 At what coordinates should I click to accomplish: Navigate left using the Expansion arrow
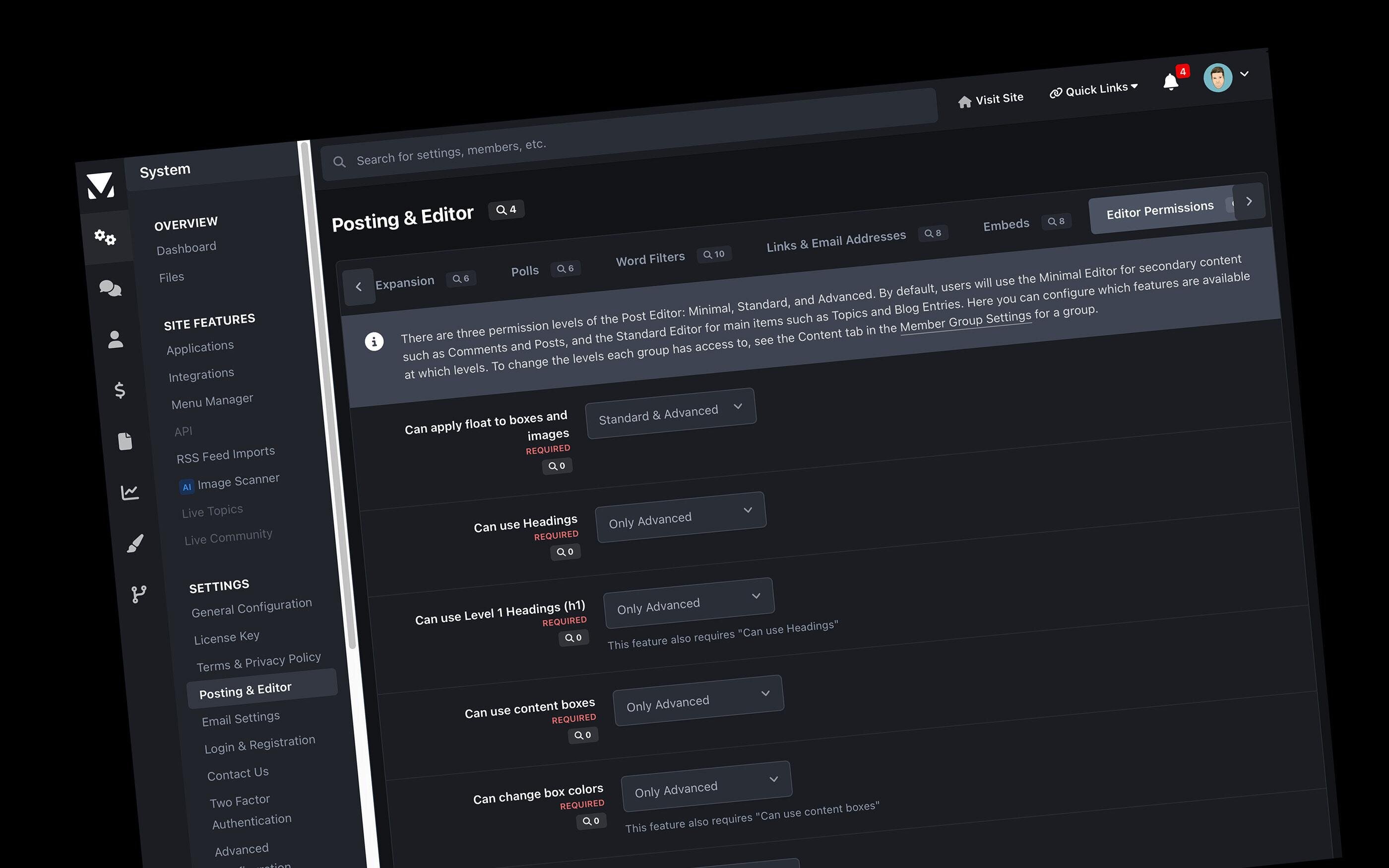[358, 284]
